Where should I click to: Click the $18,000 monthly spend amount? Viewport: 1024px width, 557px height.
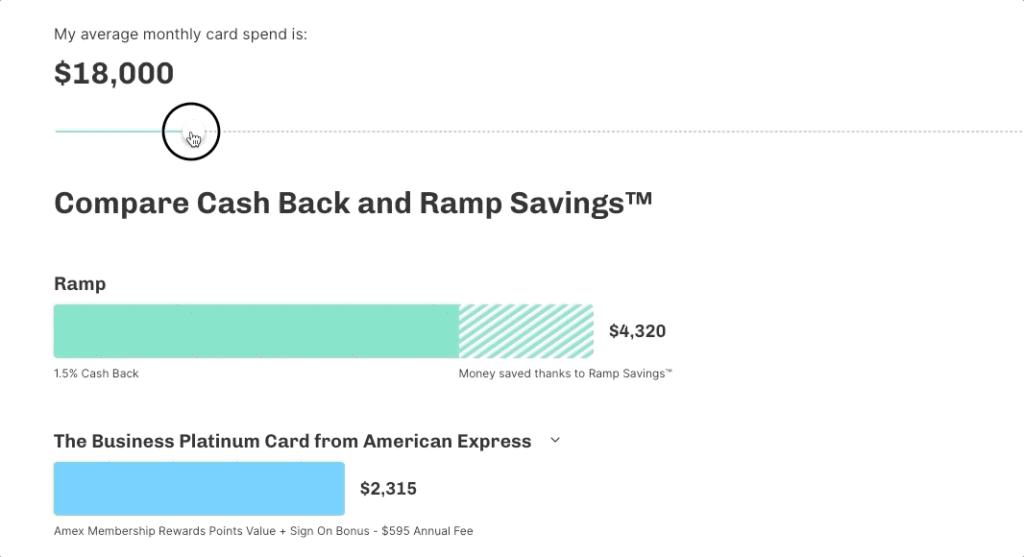[x=114, y=73]
